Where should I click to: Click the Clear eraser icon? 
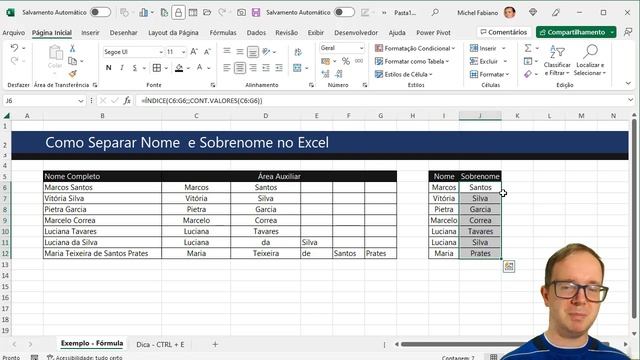528,74
